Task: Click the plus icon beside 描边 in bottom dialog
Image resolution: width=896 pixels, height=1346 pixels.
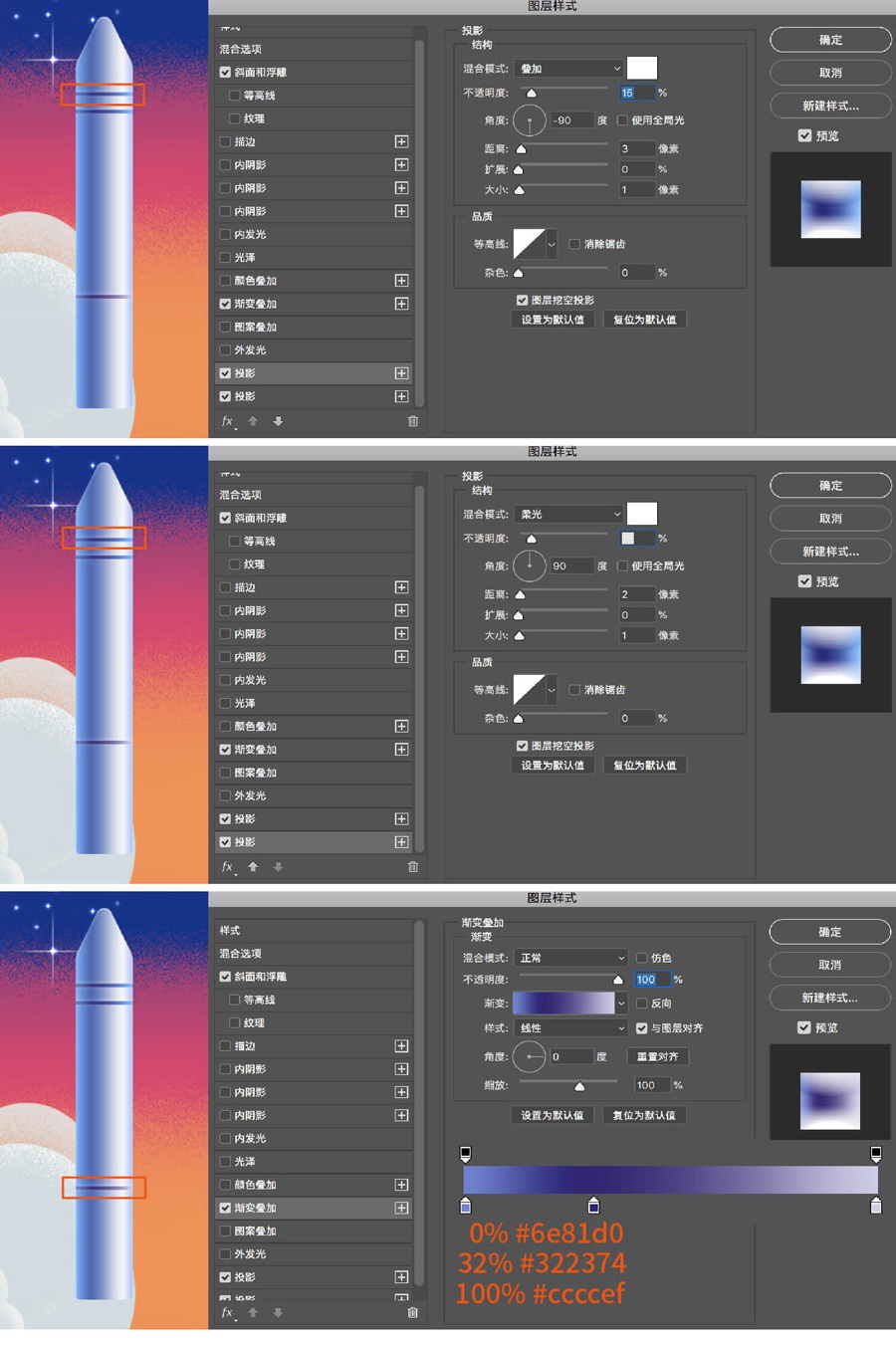Action: (401, 1046)
